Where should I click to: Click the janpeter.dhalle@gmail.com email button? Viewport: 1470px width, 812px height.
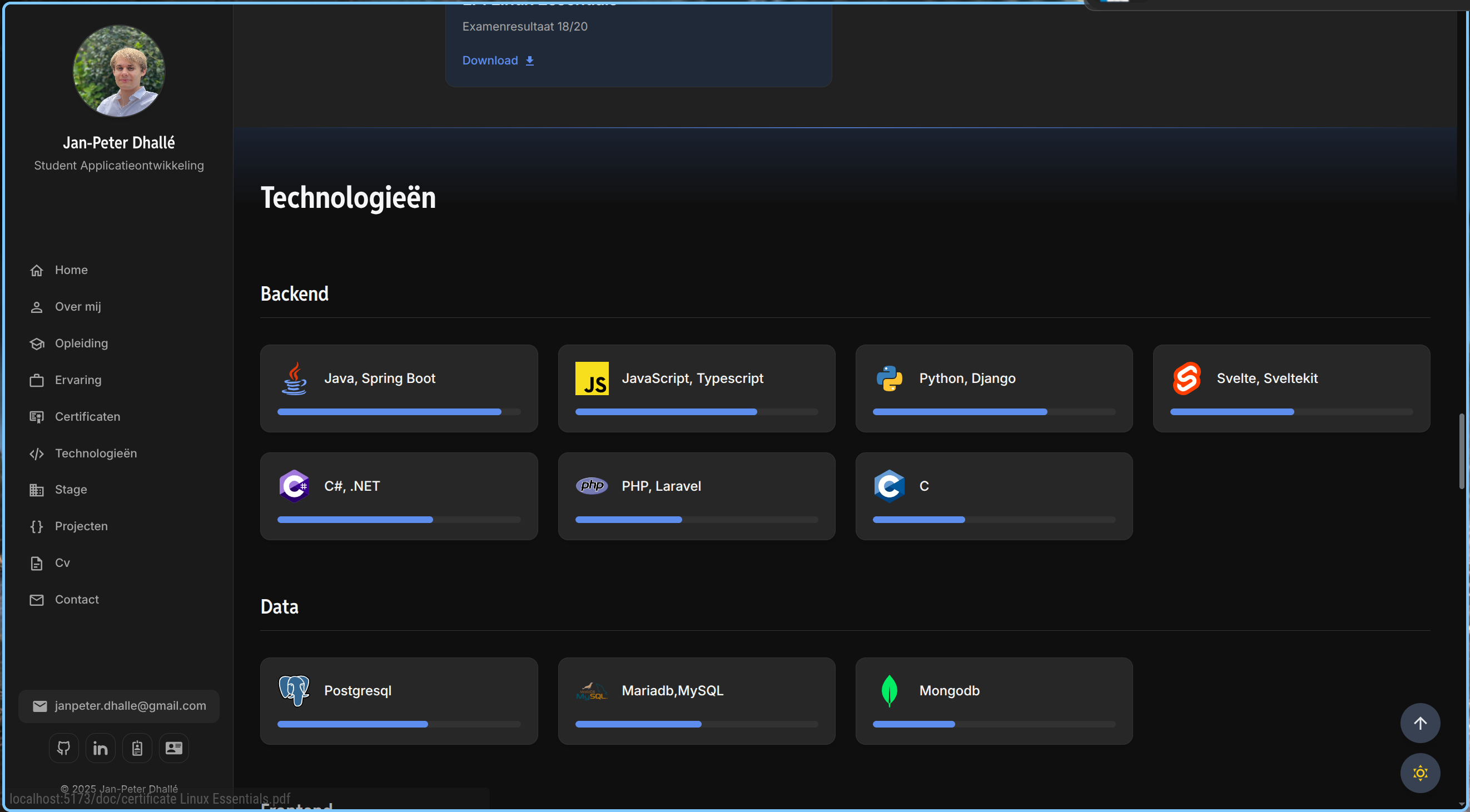(x=118, y=706)
